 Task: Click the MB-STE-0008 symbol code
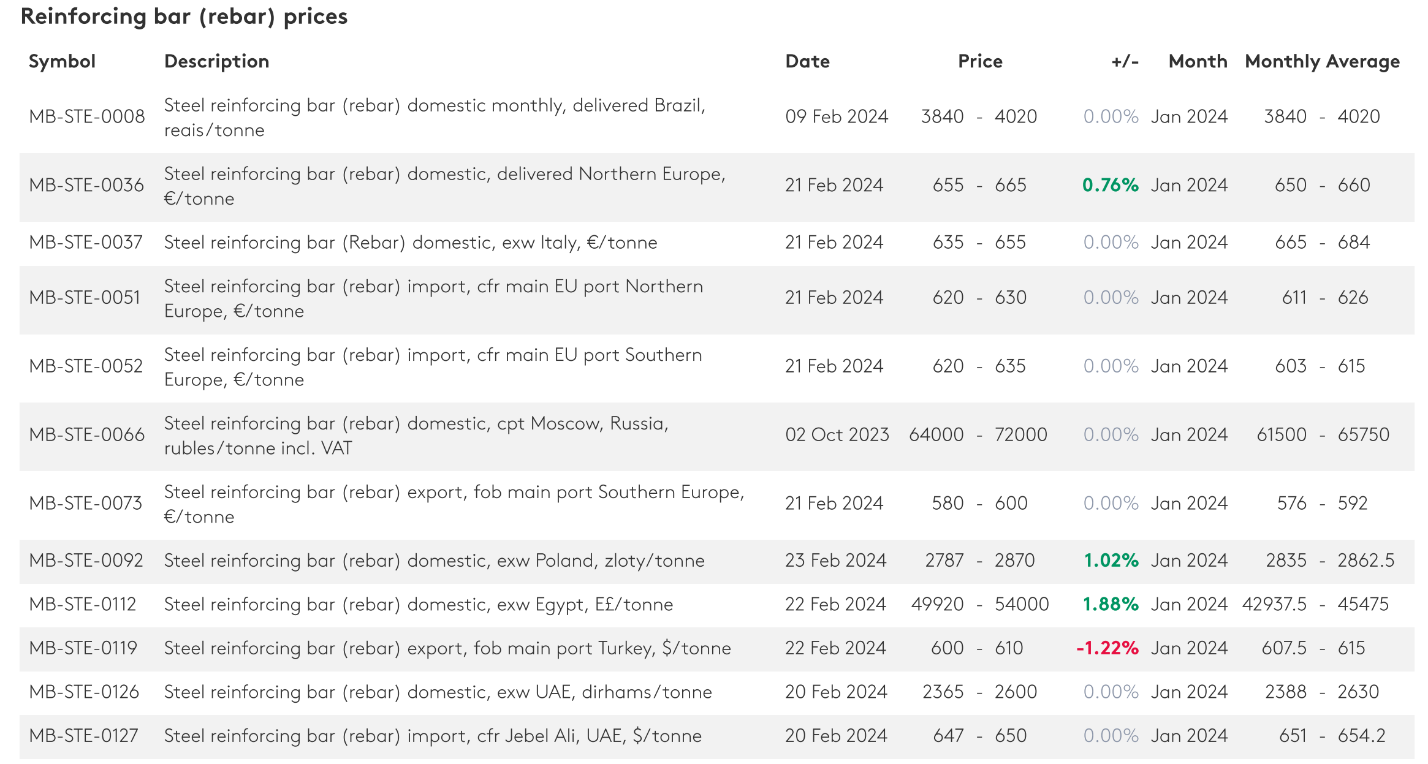(x=86, y=117)
